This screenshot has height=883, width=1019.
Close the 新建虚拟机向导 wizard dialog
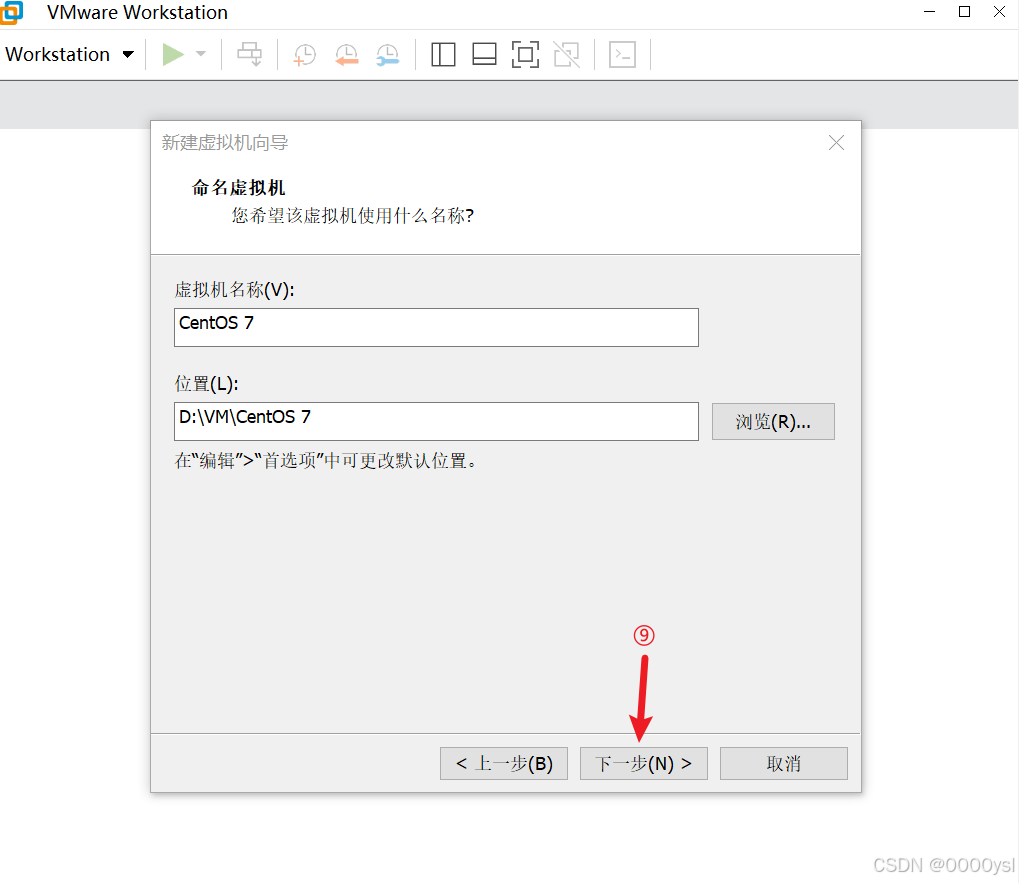click(x=836, y=143)
